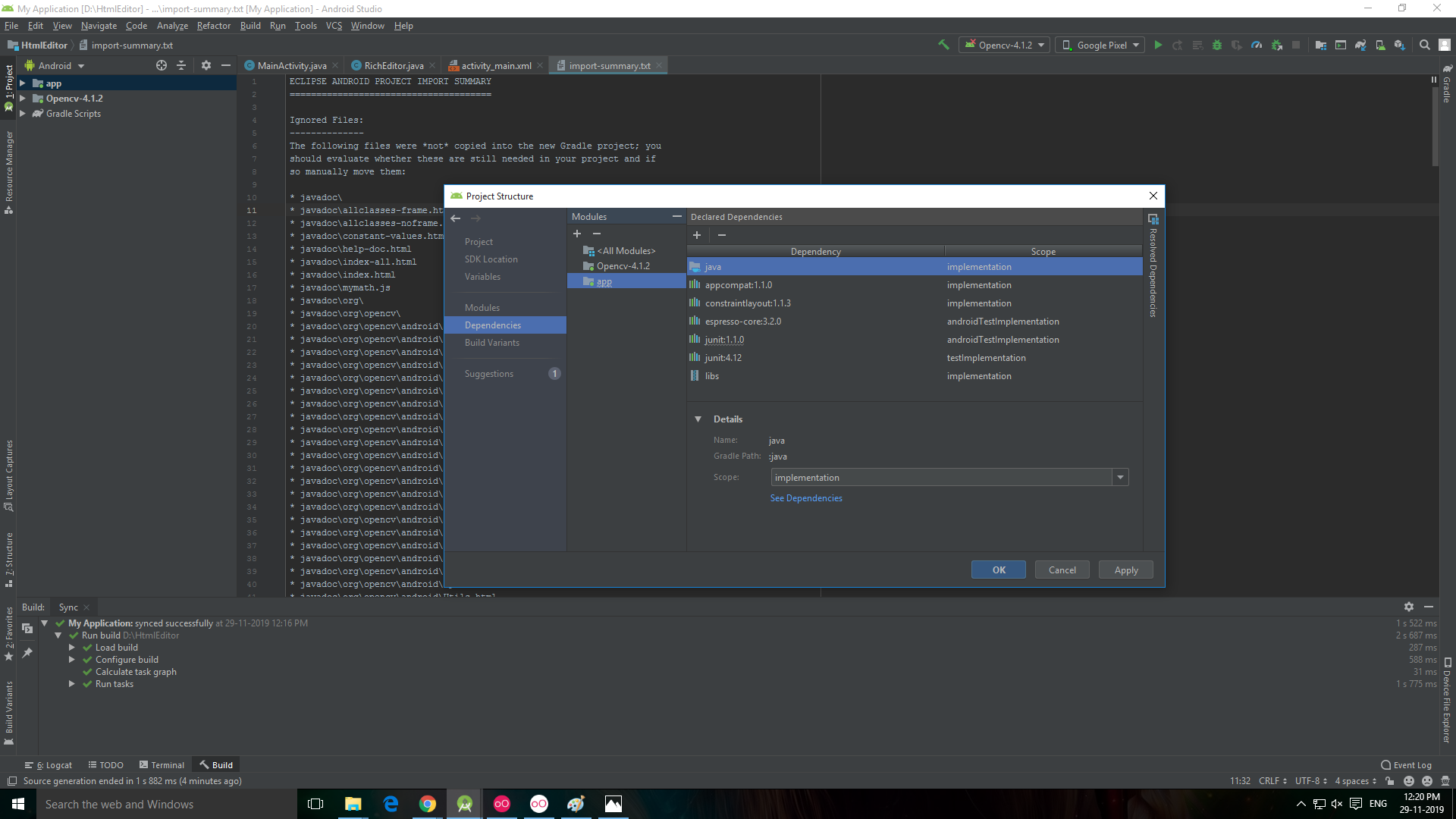Open Chrome from Windows taskbar

tap(428, 804)
